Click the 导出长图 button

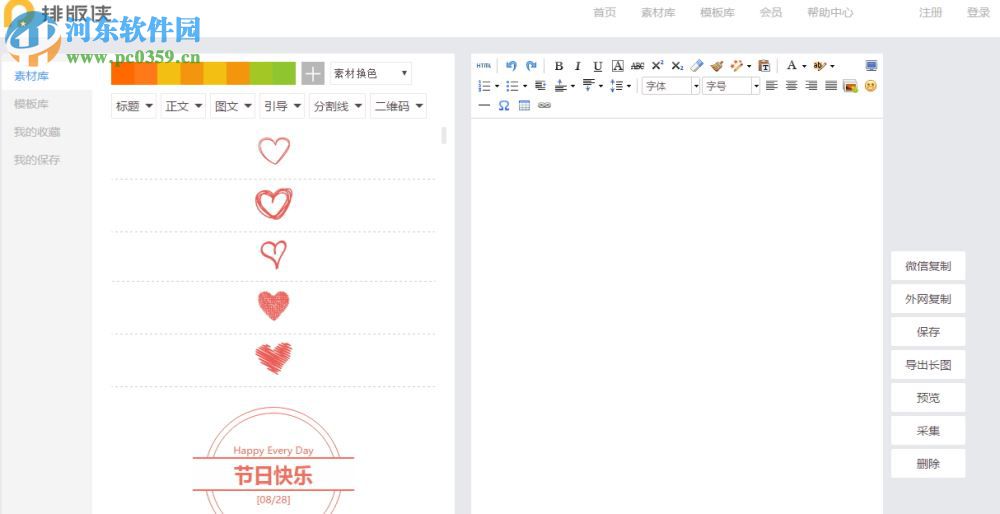928,365
